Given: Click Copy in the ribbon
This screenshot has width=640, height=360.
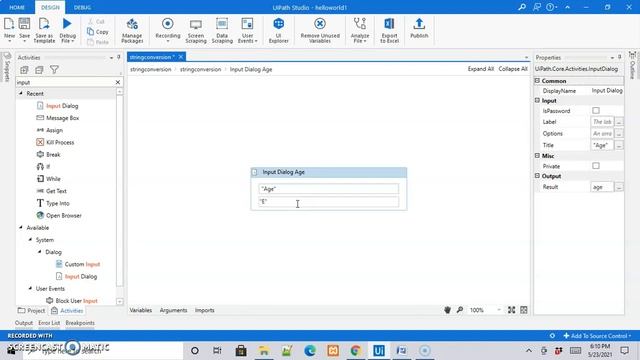Looking at the screenshot, I should point(98,32).
